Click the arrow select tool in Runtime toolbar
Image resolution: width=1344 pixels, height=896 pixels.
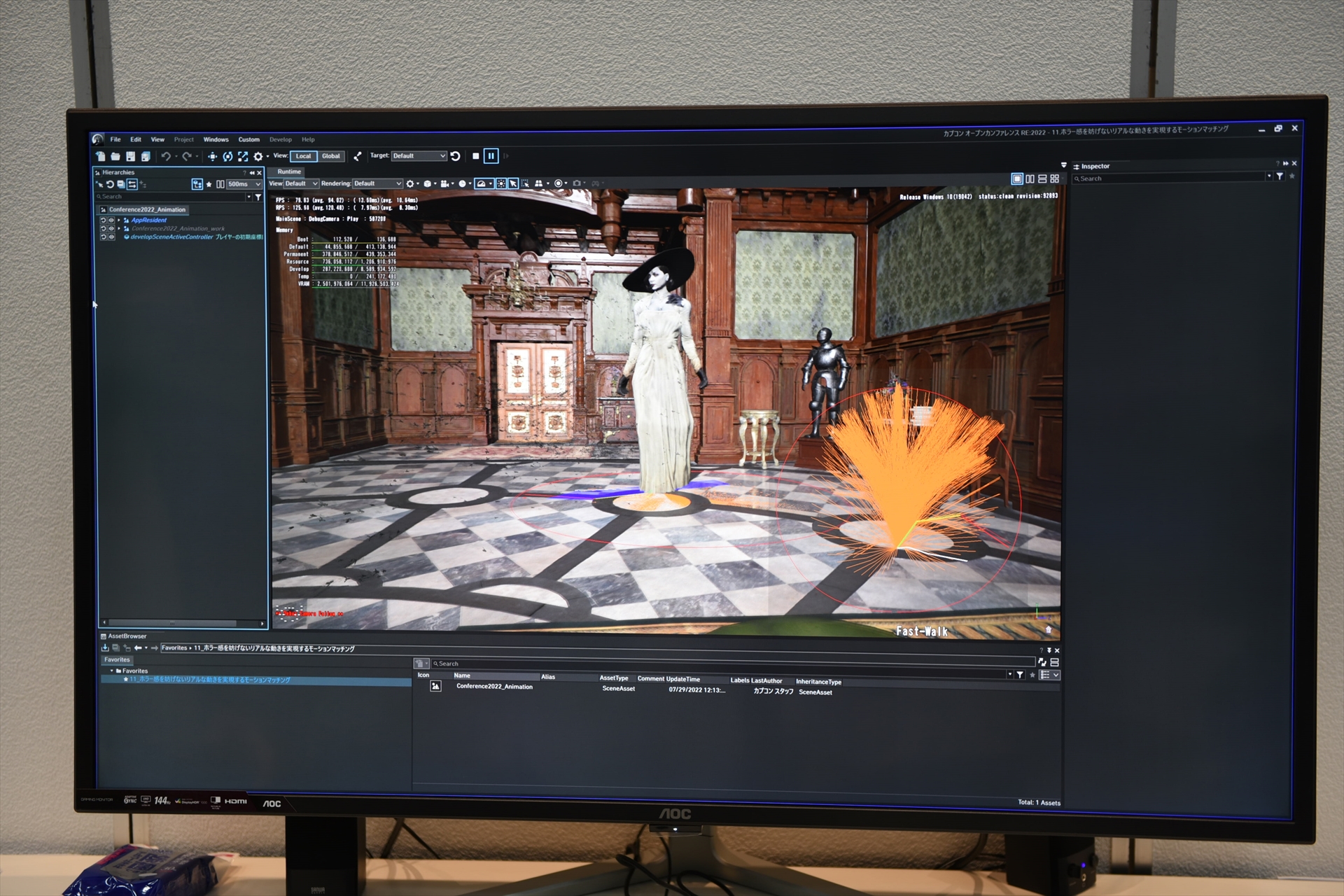(x=513, y=183)
